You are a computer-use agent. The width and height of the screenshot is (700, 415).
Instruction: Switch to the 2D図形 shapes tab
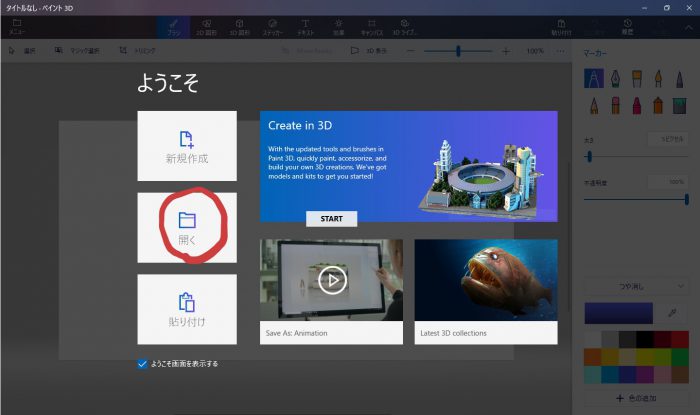coord(206,27)
